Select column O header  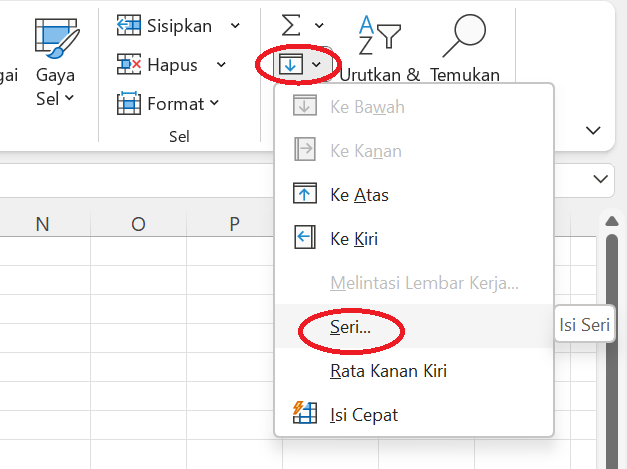pyautogui.click(x=138, y=224)
